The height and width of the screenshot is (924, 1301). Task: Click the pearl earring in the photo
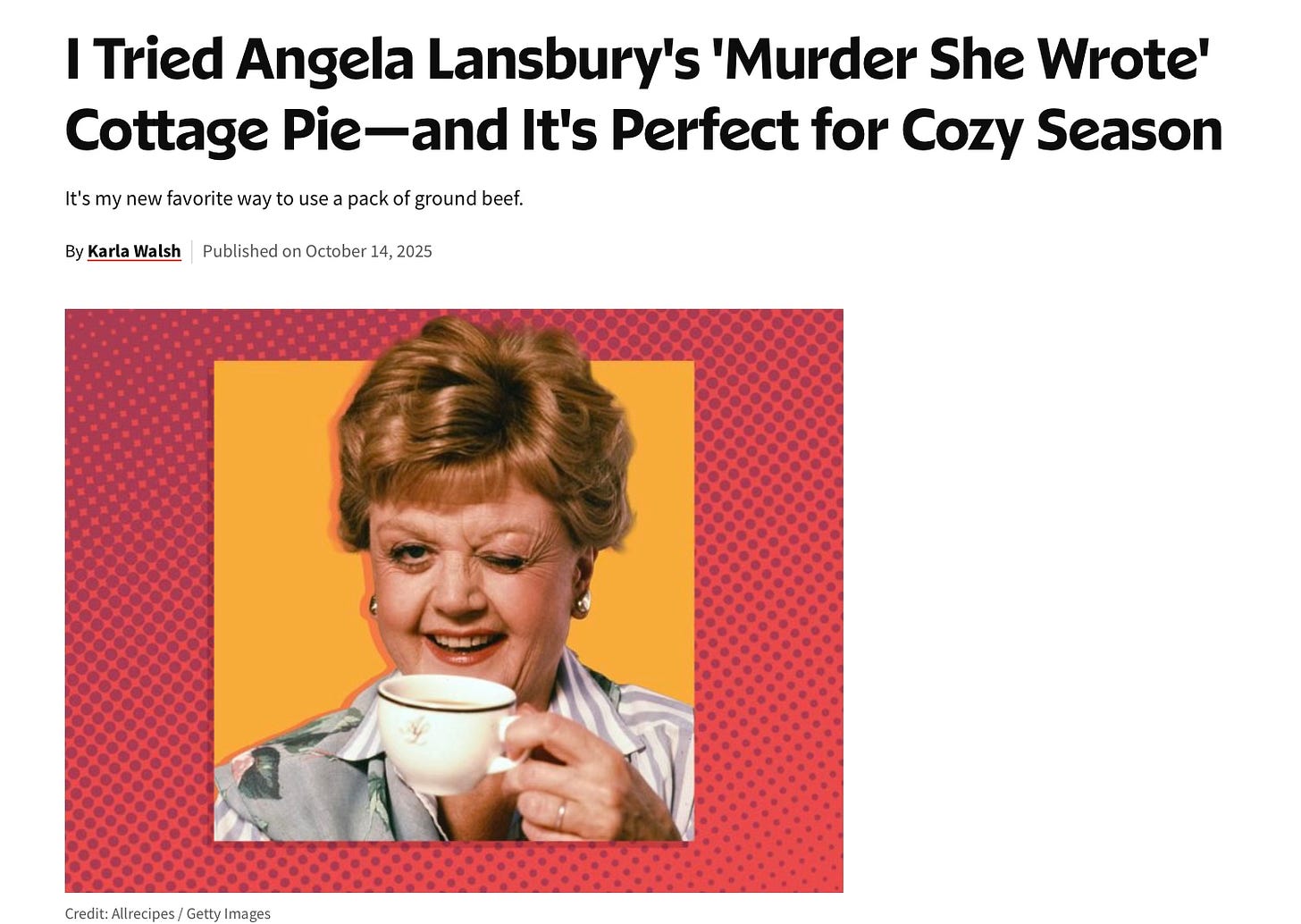[582, 604]
